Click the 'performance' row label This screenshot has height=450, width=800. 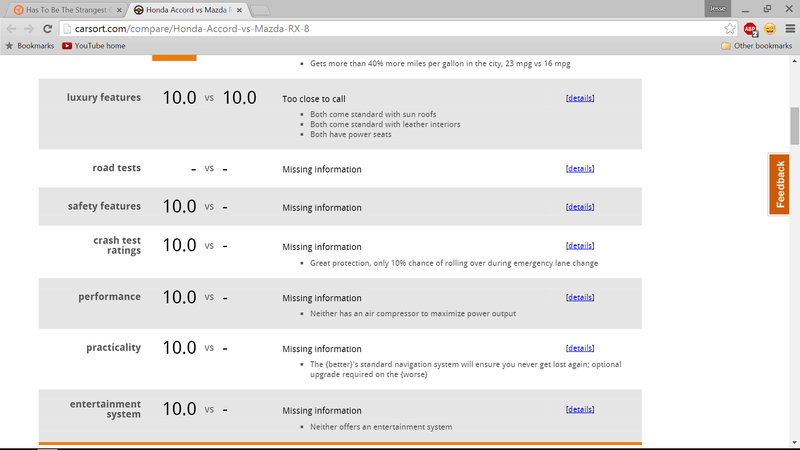[109, 296]
